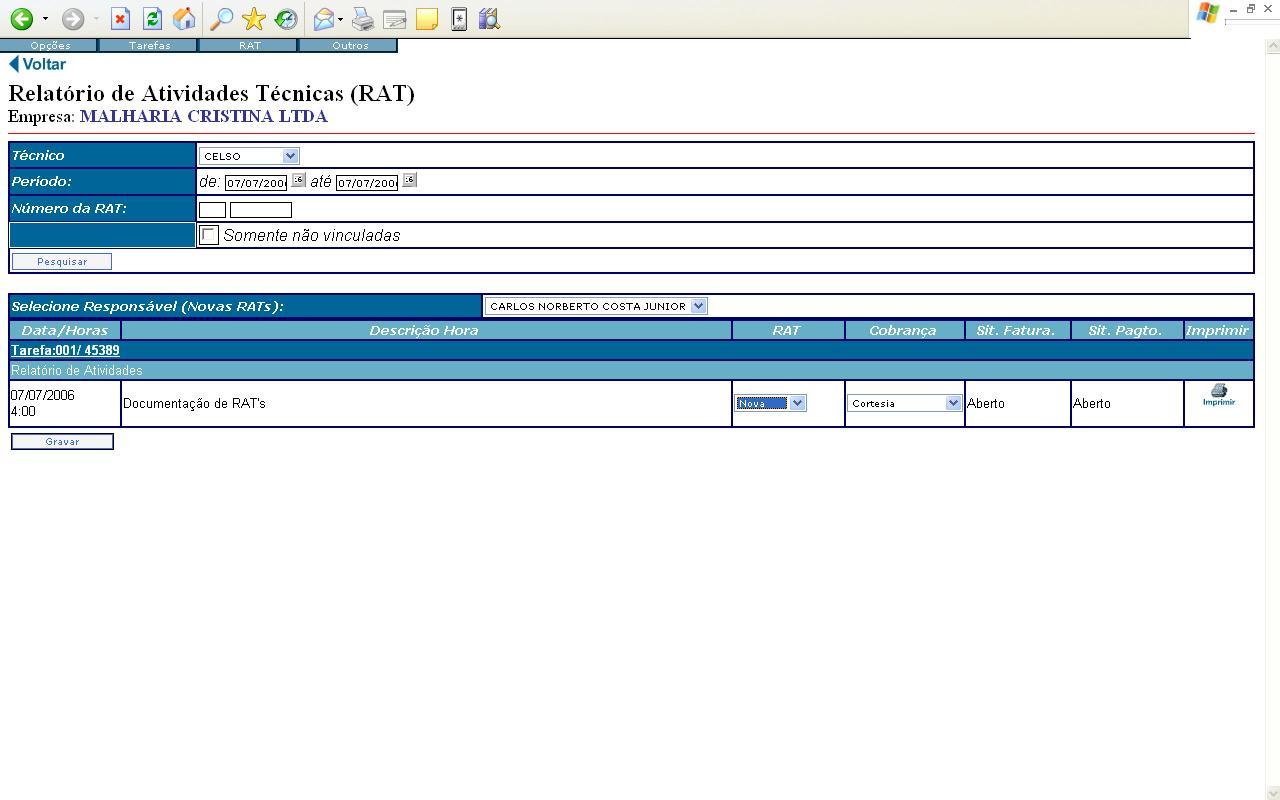Click the Imprimir printer icon in the RAT row

click(1218, 395)
